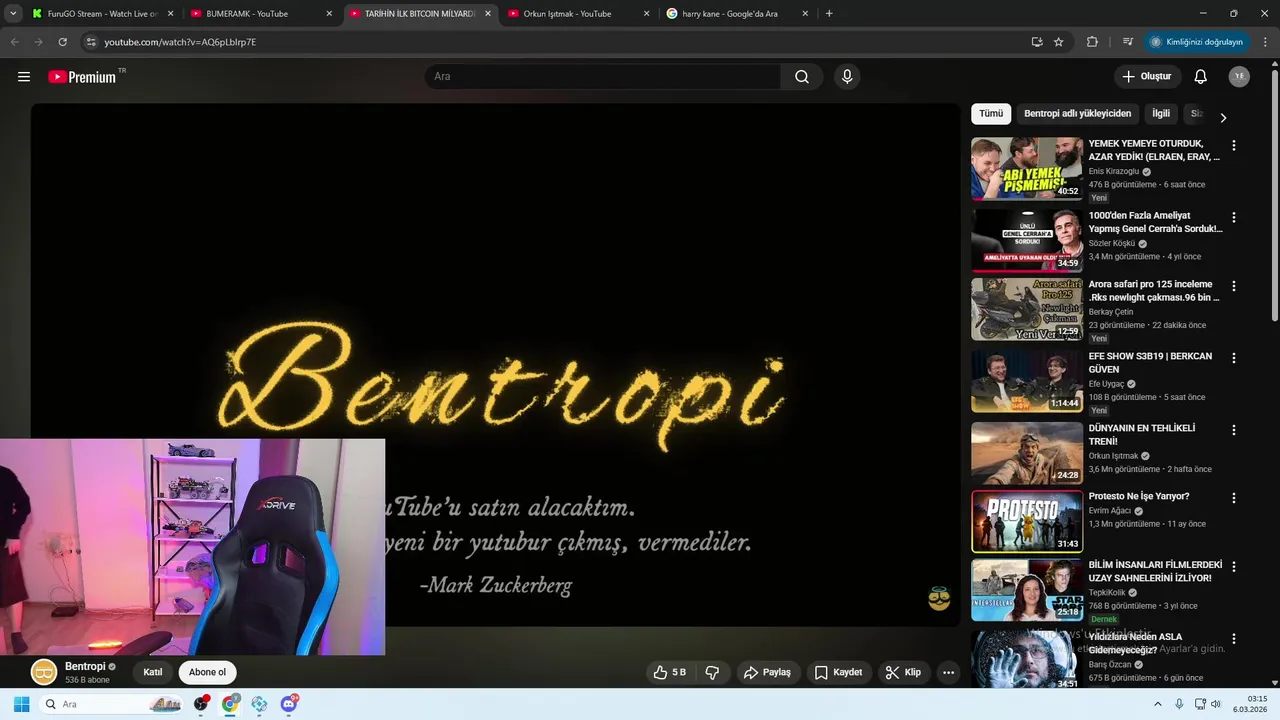Open Windows Start menu
The height and width of the screenshot is (720, 1280).
21,704
